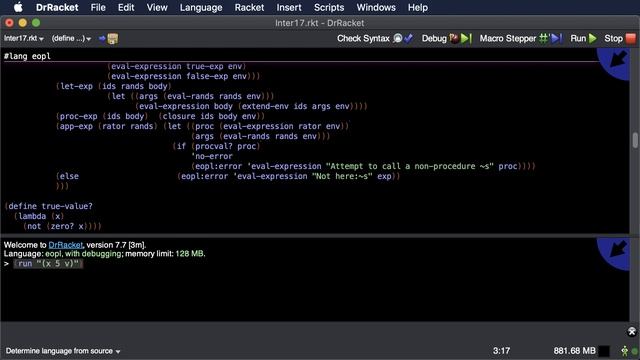The image size is (640, 360).
Task: Expand the (define ...) definitions dropdown
Action: pyautogui.click(x=71, y=38)
